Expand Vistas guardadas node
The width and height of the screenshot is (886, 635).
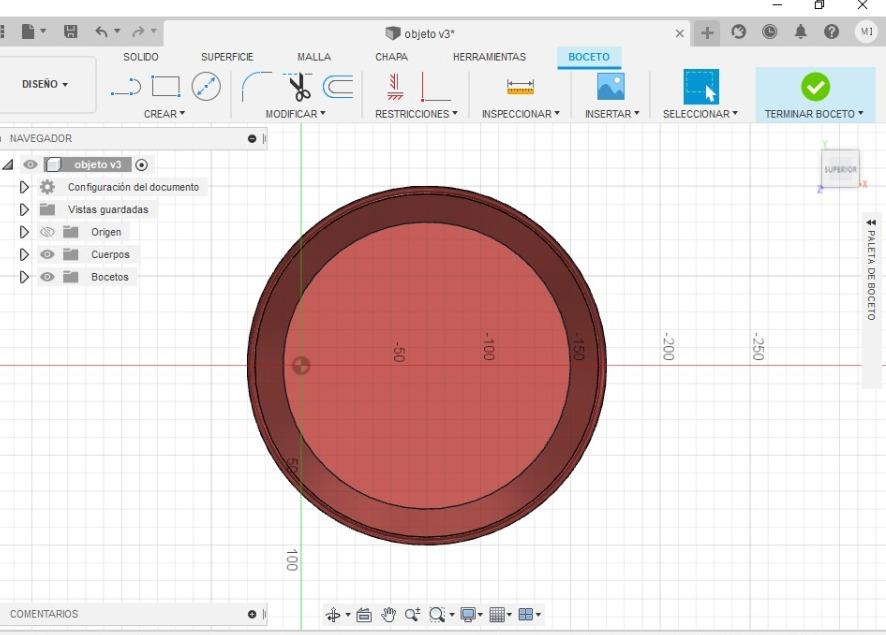[x=24, y=210]
